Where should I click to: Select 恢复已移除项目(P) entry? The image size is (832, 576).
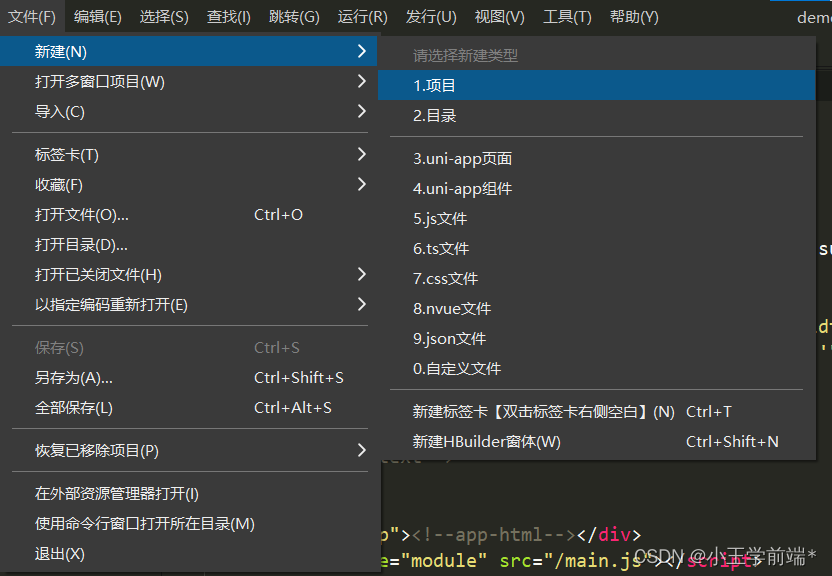[x=188, y=451]
